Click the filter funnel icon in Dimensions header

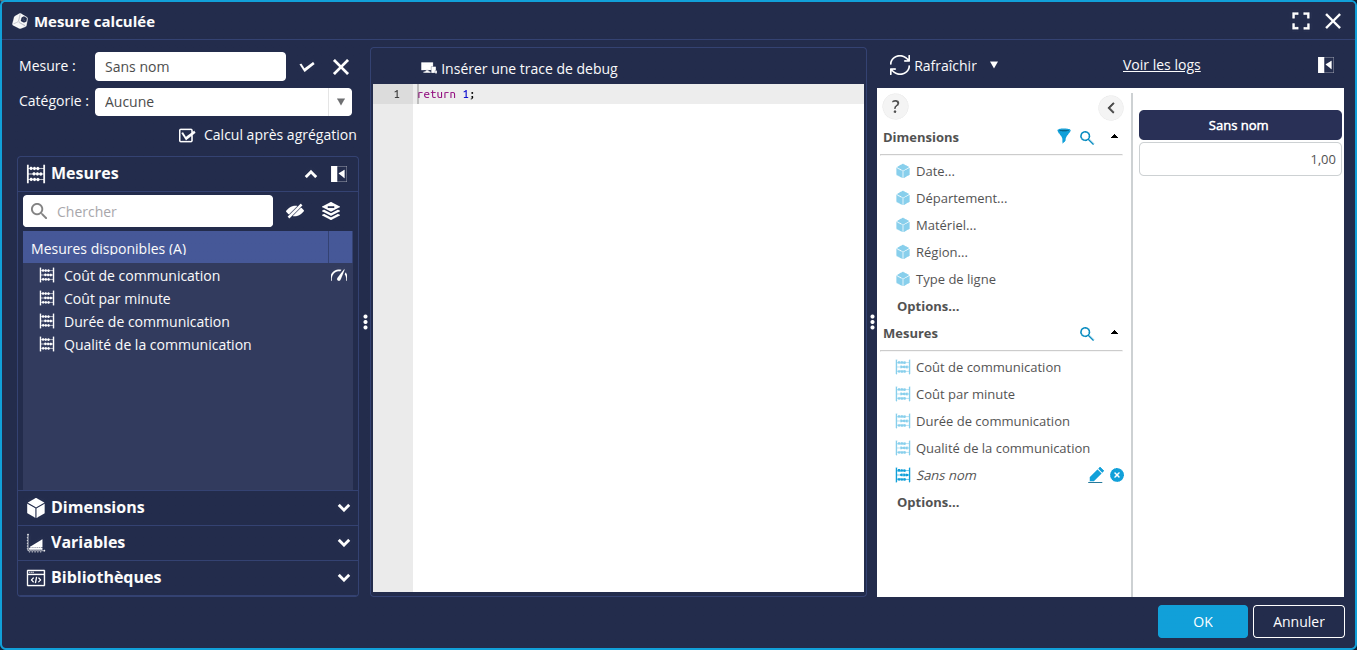point(1064,137)
